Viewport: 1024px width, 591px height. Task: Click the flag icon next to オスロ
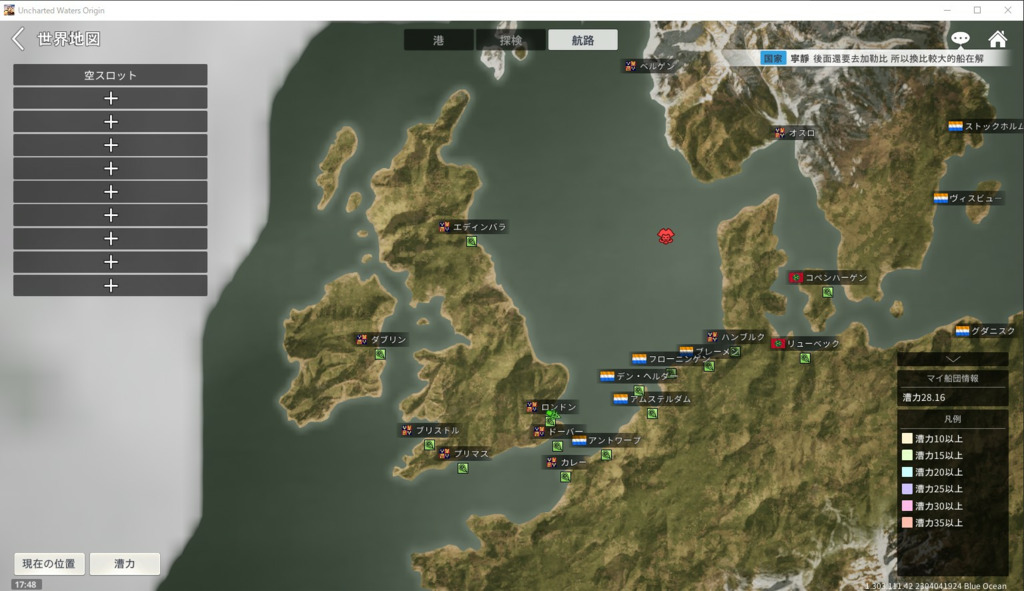tap(780, 133)
